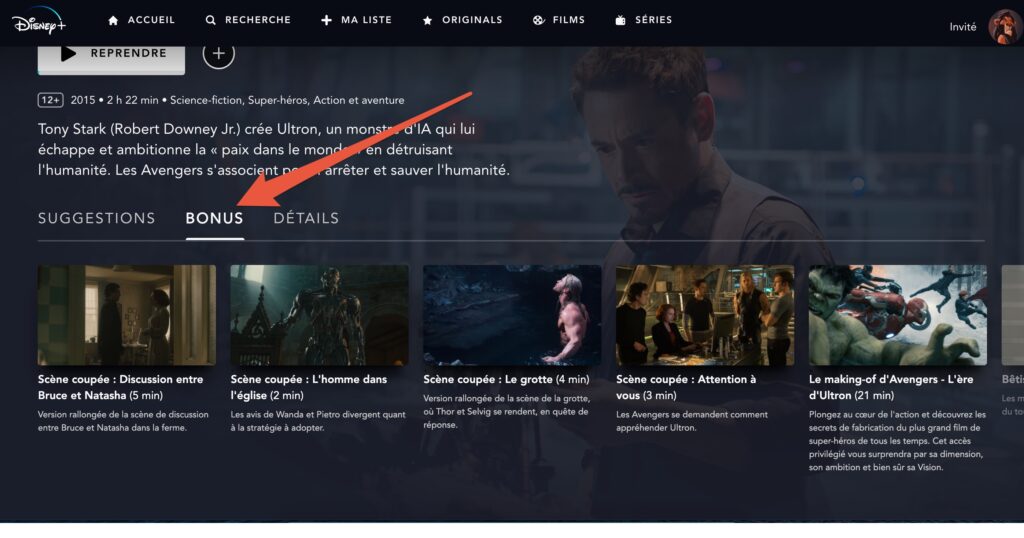Click title 'Scène coupée : Attention à vous'
Image resolution: width=1024 pixels, height=538 pixels.
686,387
